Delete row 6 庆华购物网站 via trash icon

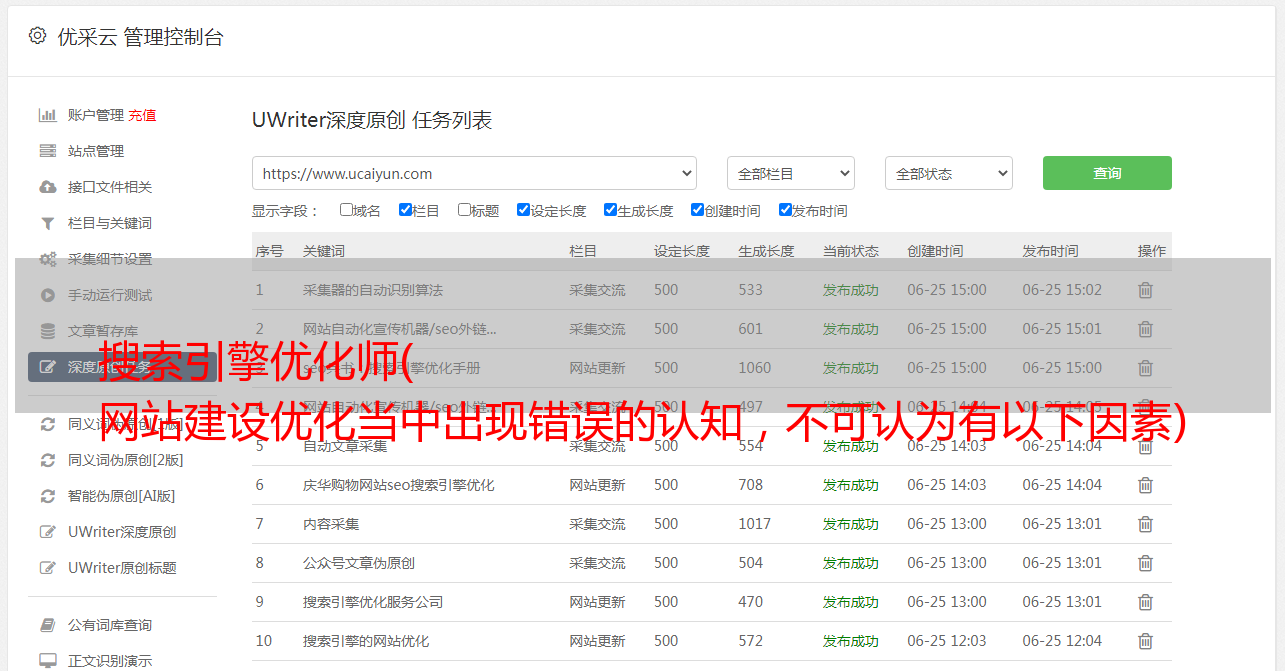coord(1145,485)
